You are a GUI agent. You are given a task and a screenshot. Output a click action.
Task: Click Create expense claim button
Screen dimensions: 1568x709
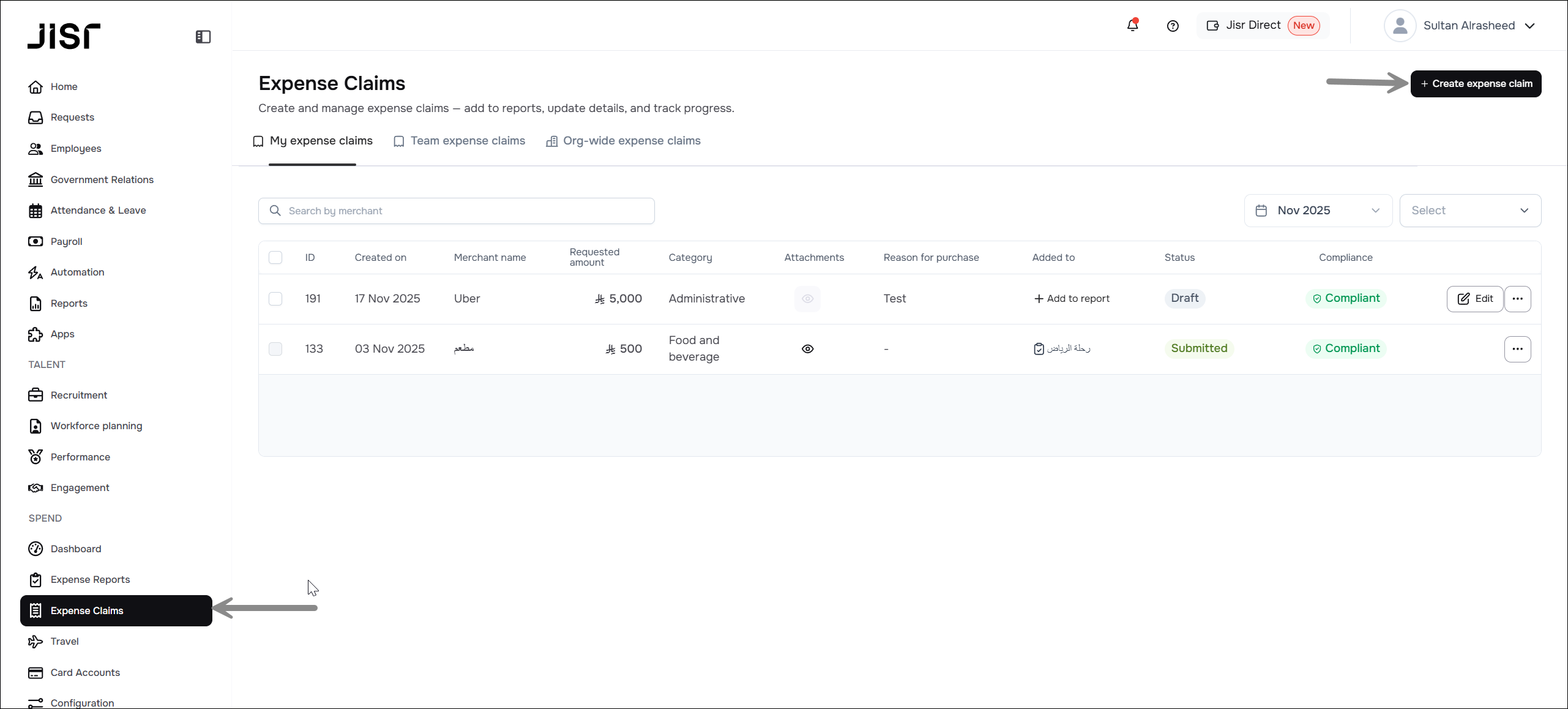click(1476, 84)
